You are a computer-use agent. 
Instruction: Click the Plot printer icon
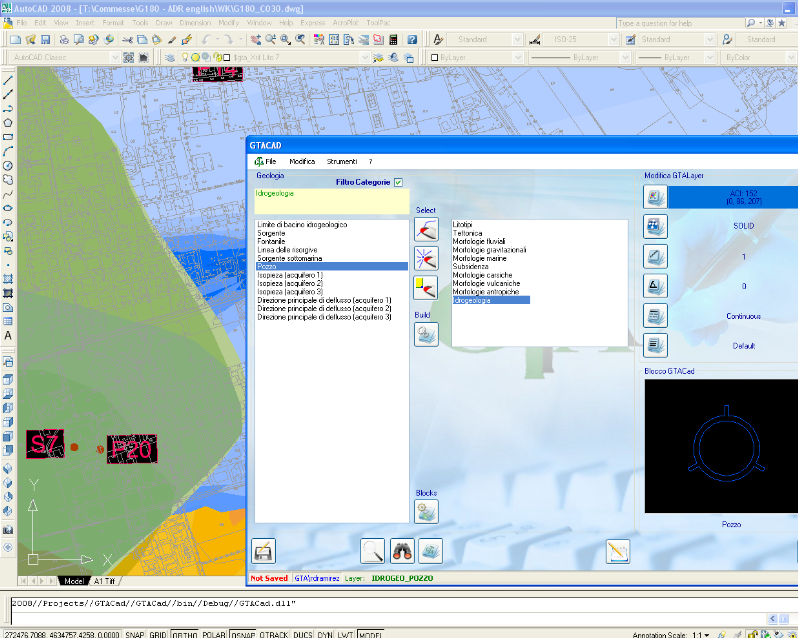(x=64, y=40)
